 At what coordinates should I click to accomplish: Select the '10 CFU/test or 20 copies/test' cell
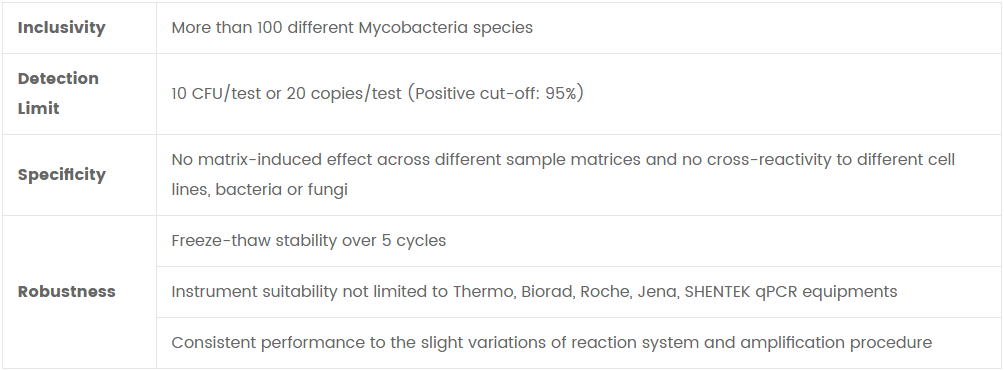point(579,94)
